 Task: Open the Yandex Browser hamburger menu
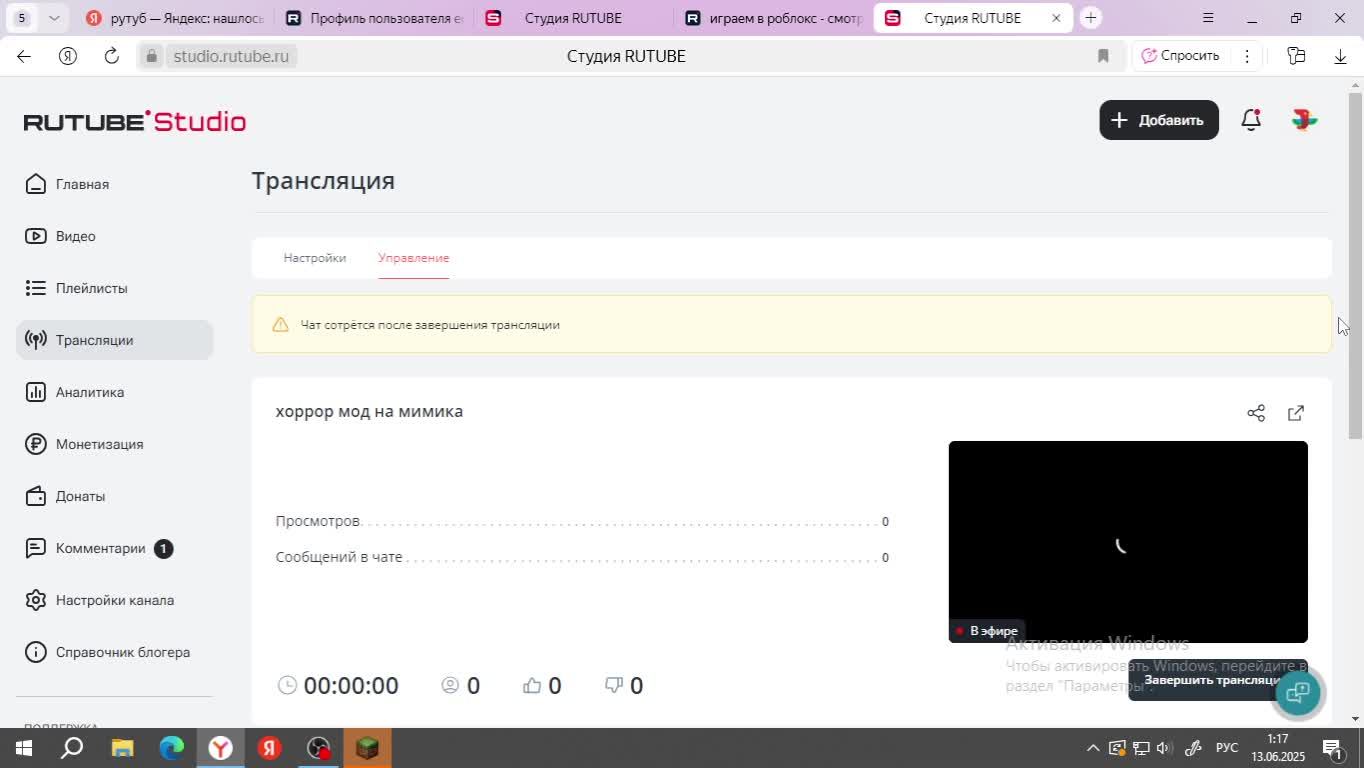[x=1208, y=18]
